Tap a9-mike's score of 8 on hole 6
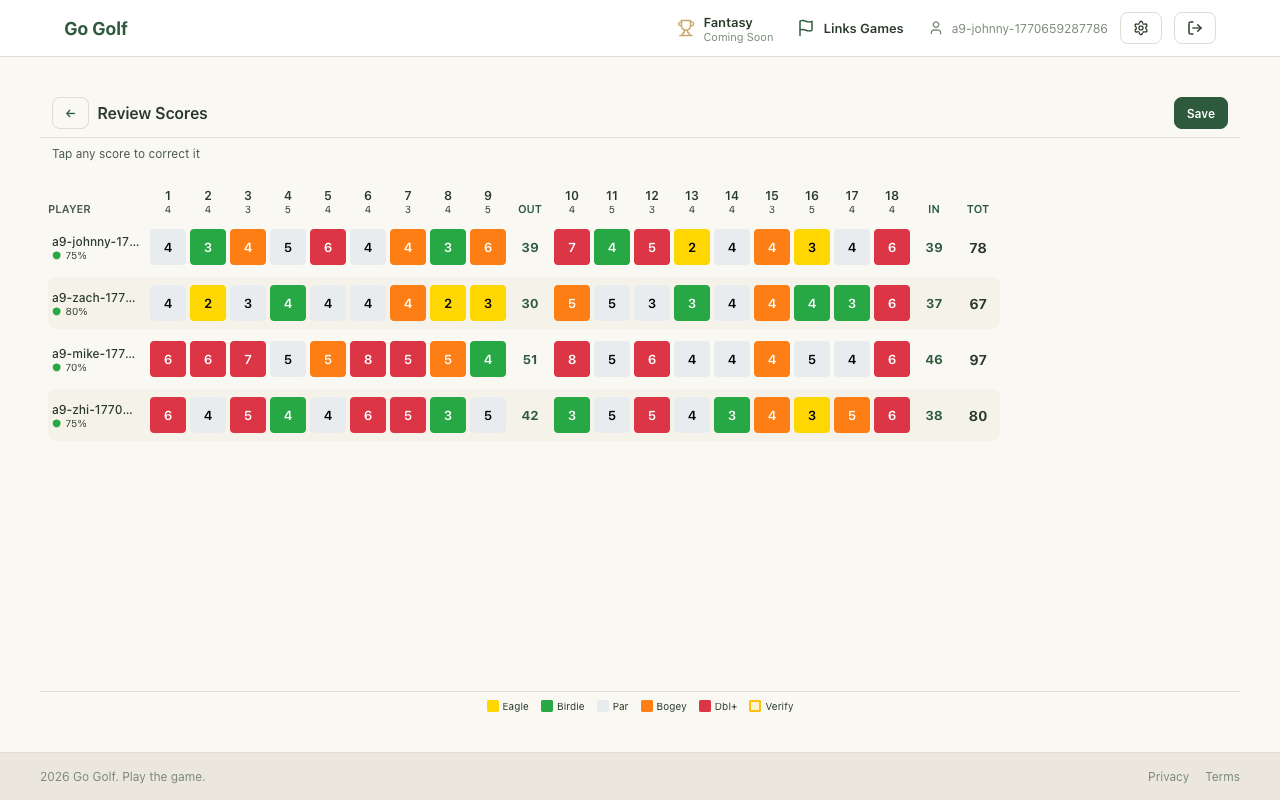 pos(368,359)
